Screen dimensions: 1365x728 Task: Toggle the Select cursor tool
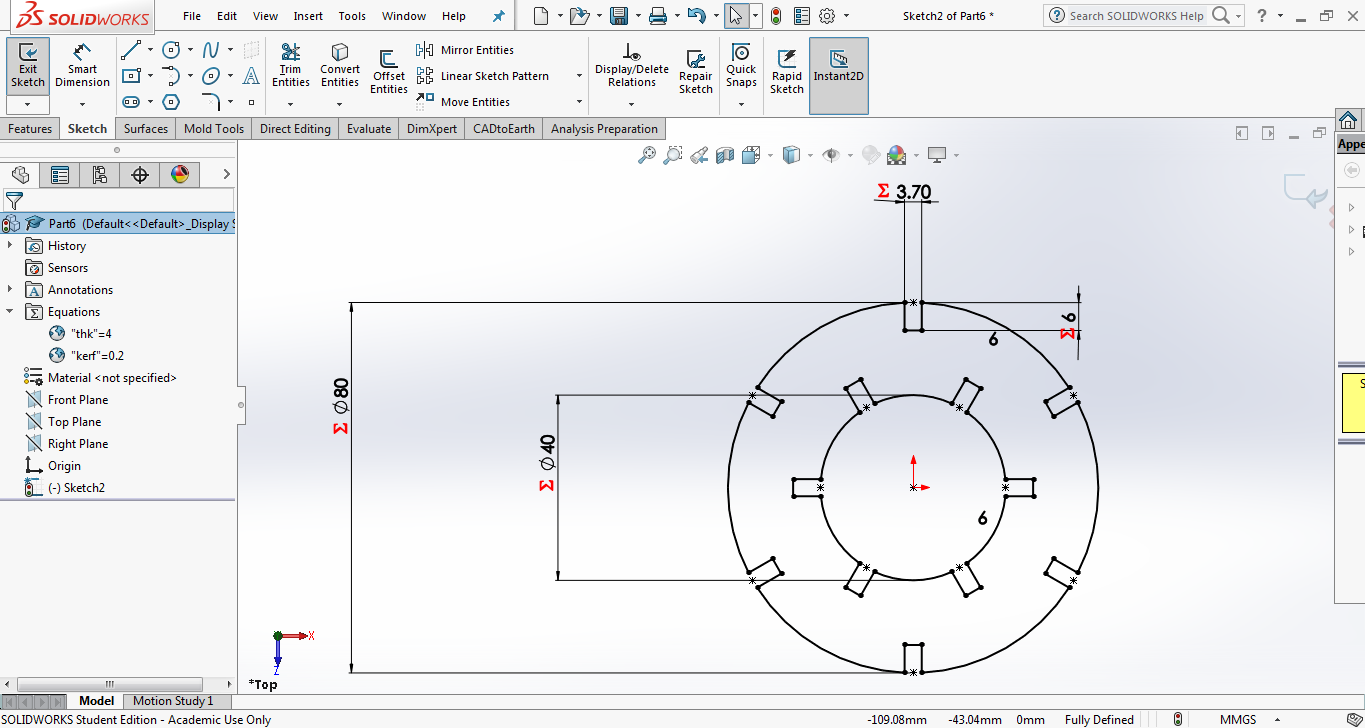(736, 16)
